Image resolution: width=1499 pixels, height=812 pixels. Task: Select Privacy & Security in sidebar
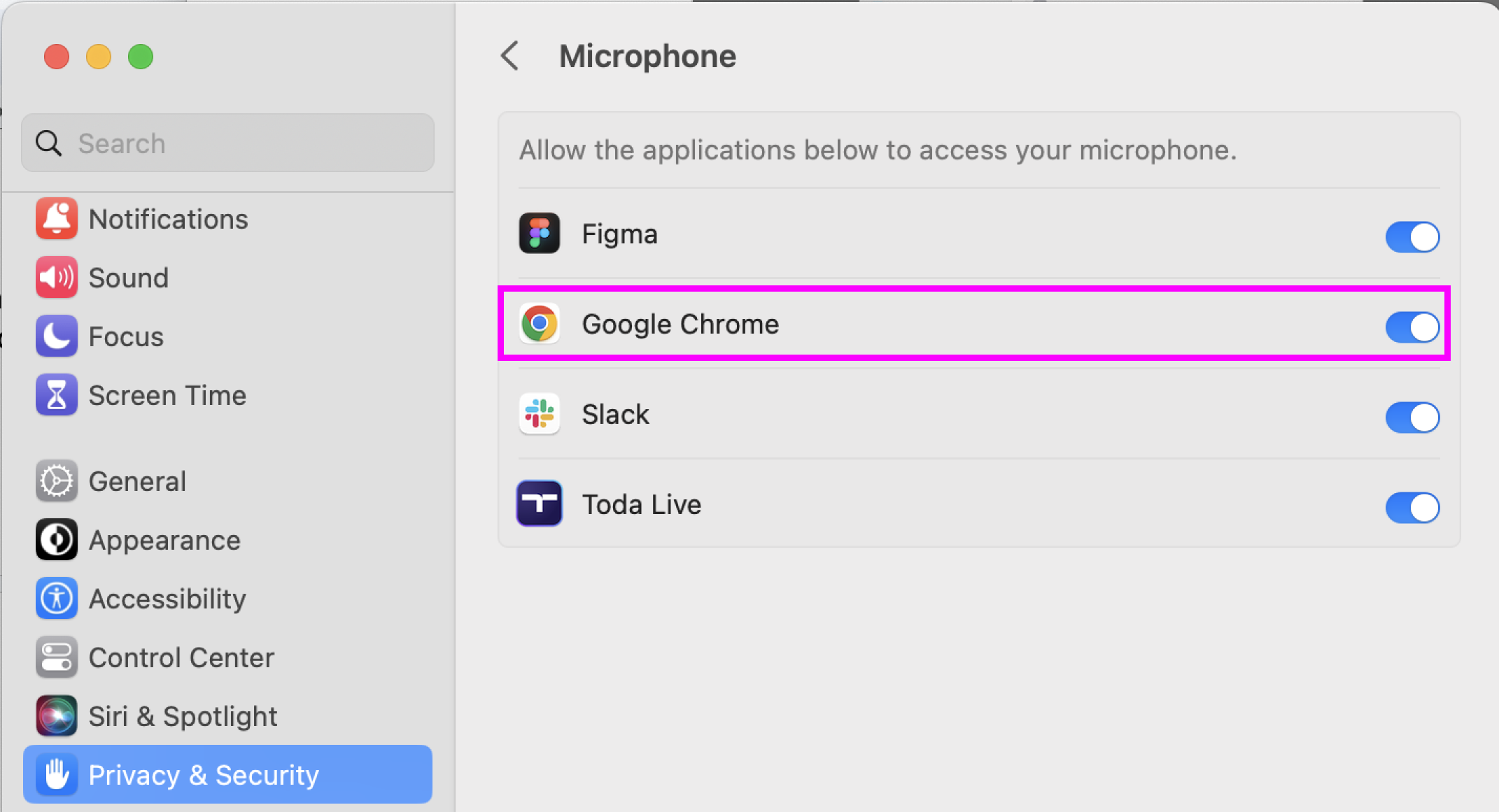(x=203, y=774)
